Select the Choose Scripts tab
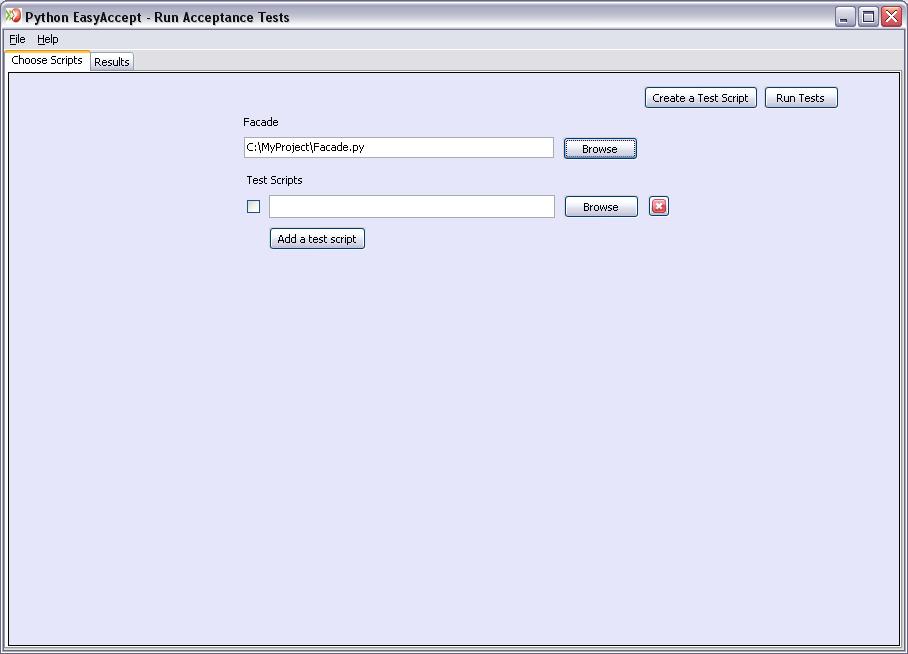The height and width of the screenshot is (654, 908). pyautogui.click(x=46, y=60)
